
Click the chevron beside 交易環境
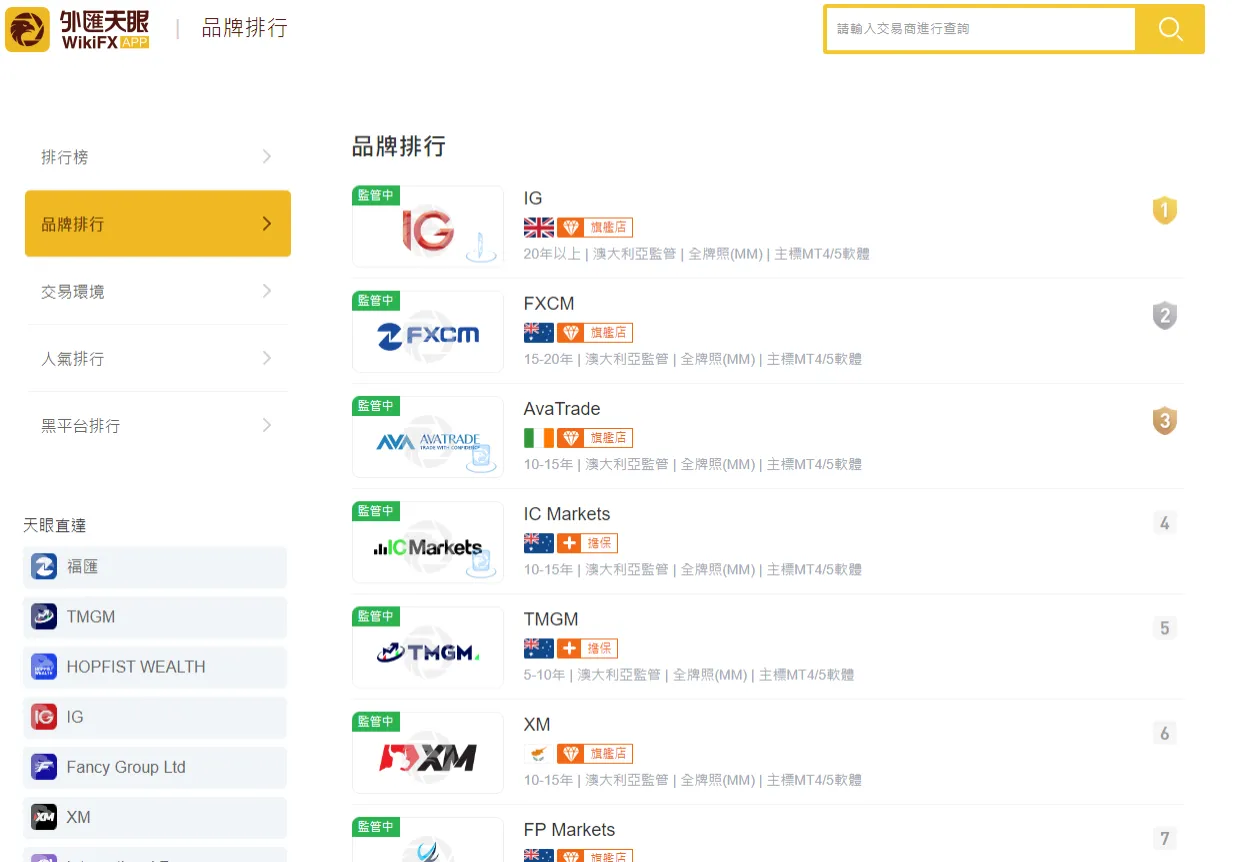tap(267, 291)
